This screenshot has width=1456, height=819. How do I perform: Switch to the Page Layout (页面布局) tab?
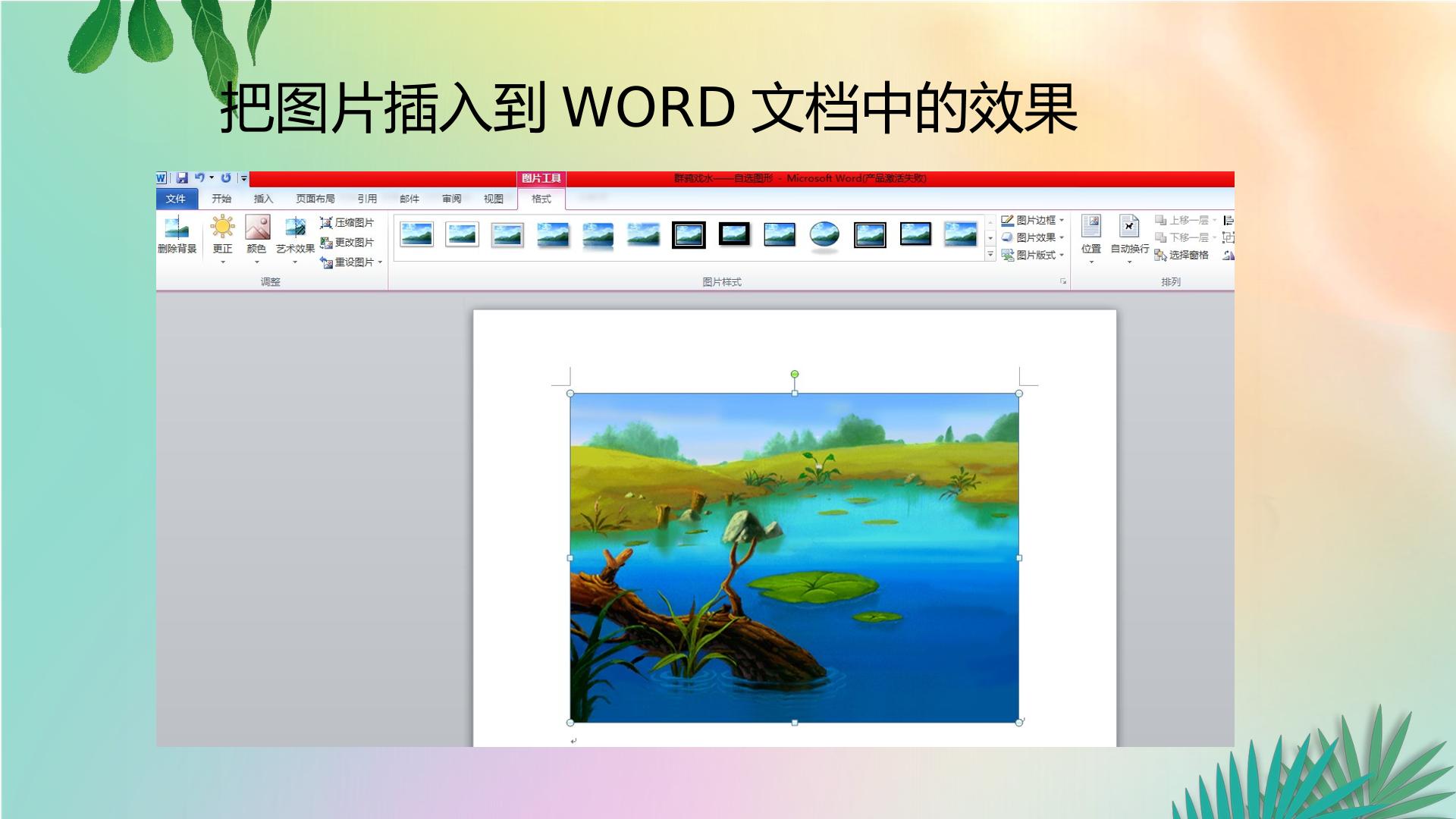(x=315, y=199)
